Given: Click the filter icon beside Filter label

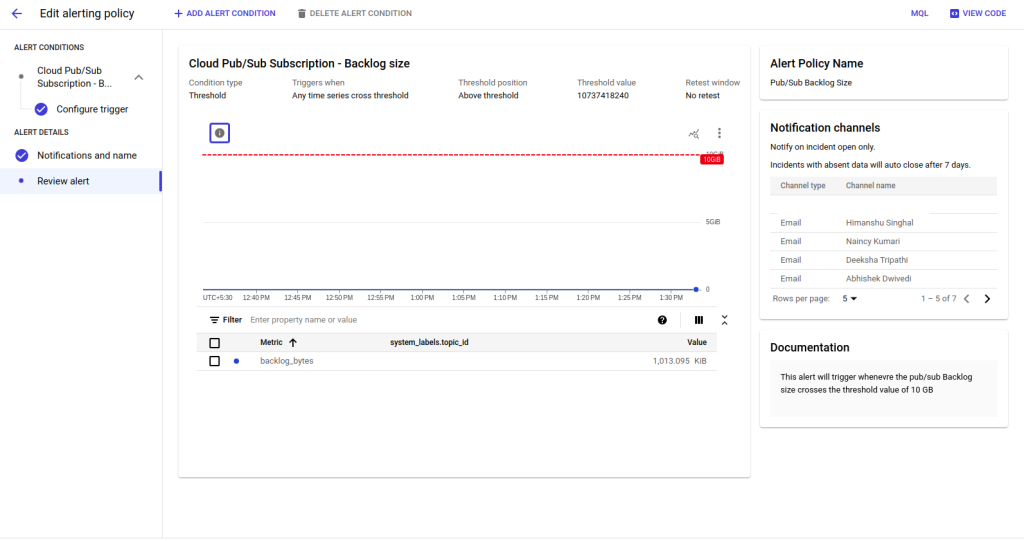Looking at the screenshot, I should (x=214, y=320).
